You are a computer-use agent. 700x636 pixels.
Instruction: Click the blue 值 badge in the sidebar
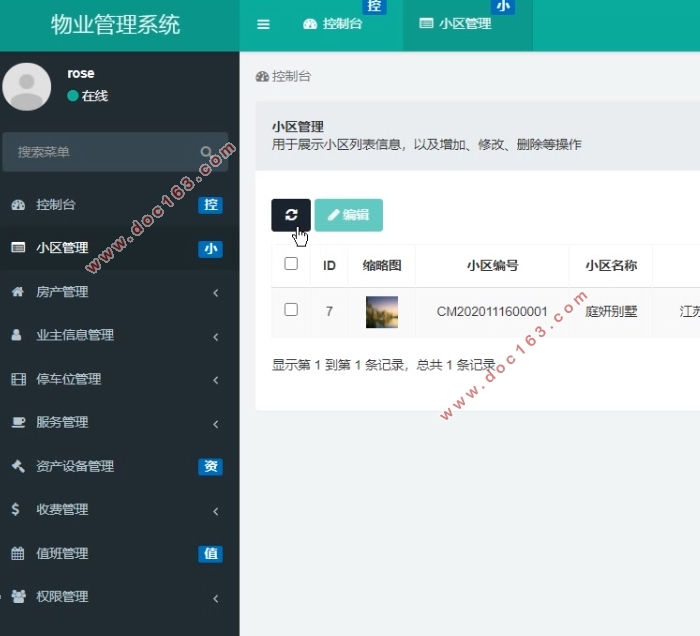click(210, 554)
